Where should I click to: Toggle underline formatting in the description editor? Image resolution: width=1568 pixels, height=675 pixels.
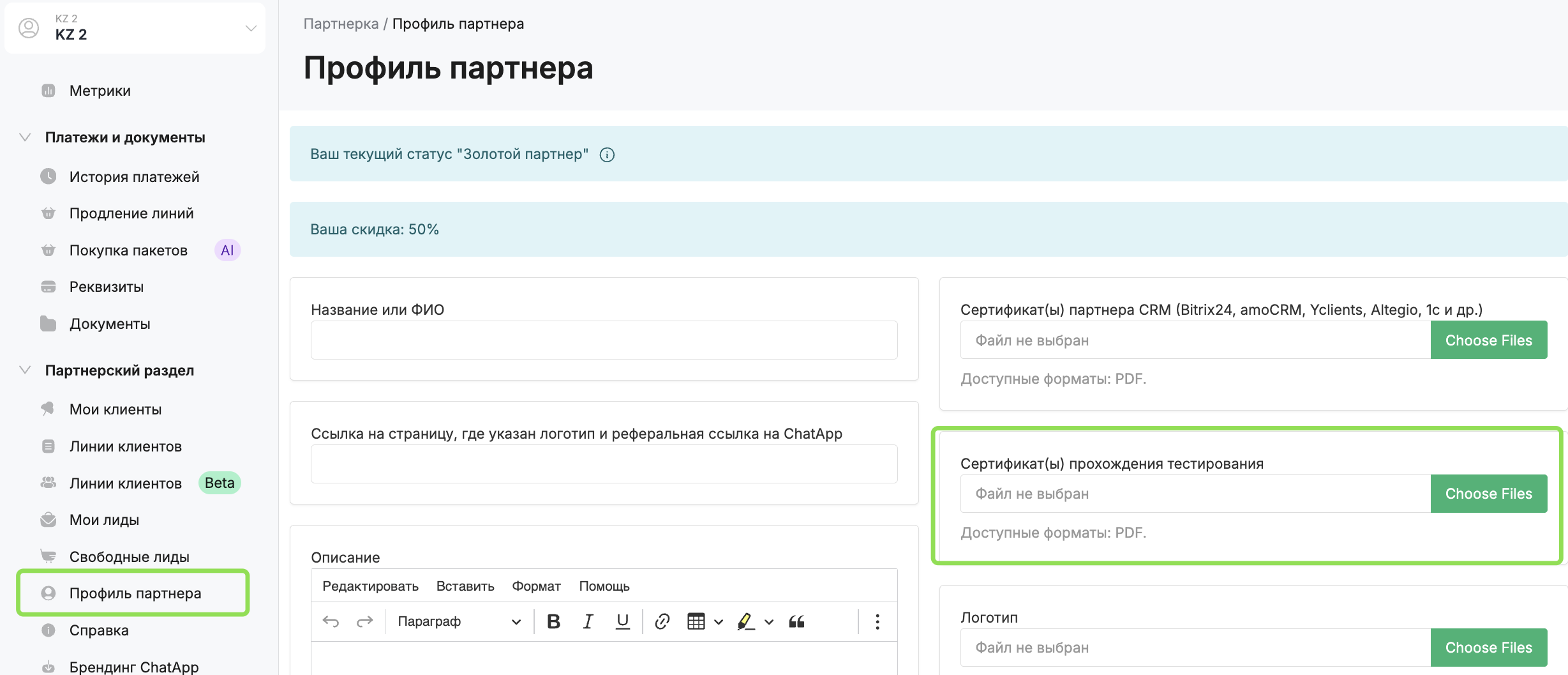622,621
